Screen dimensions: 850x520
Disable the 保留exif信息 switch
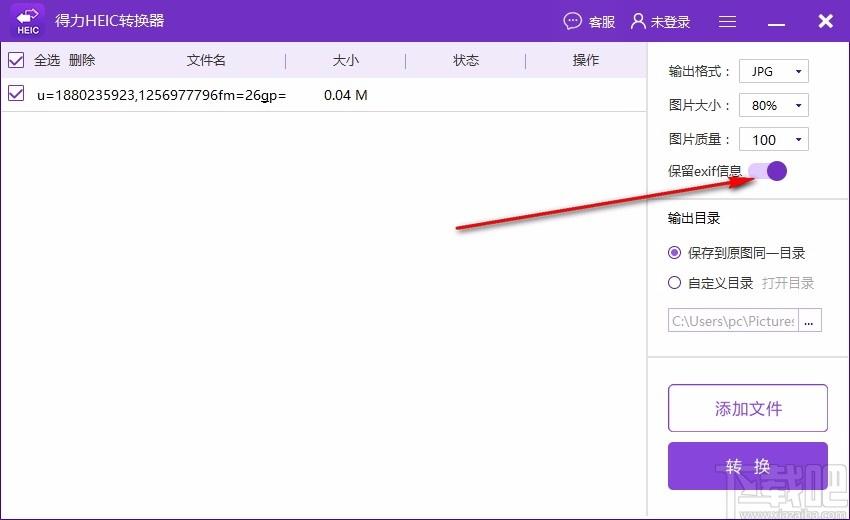(x=768, y=171)
